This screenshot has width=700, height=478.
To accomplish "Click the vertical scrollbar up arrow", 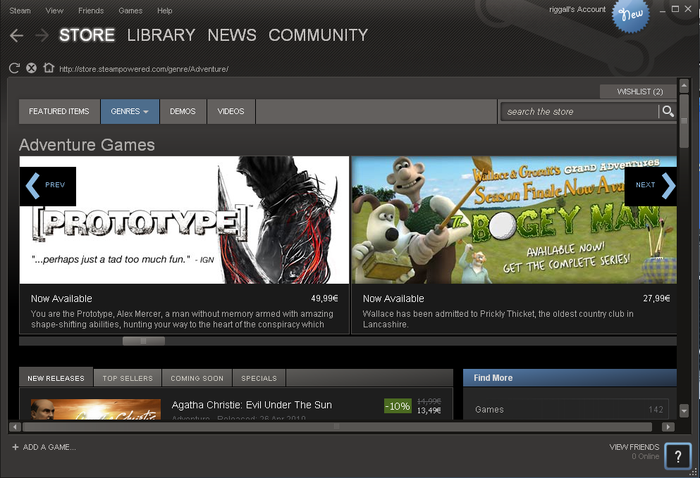I will [x=683, y=85].
